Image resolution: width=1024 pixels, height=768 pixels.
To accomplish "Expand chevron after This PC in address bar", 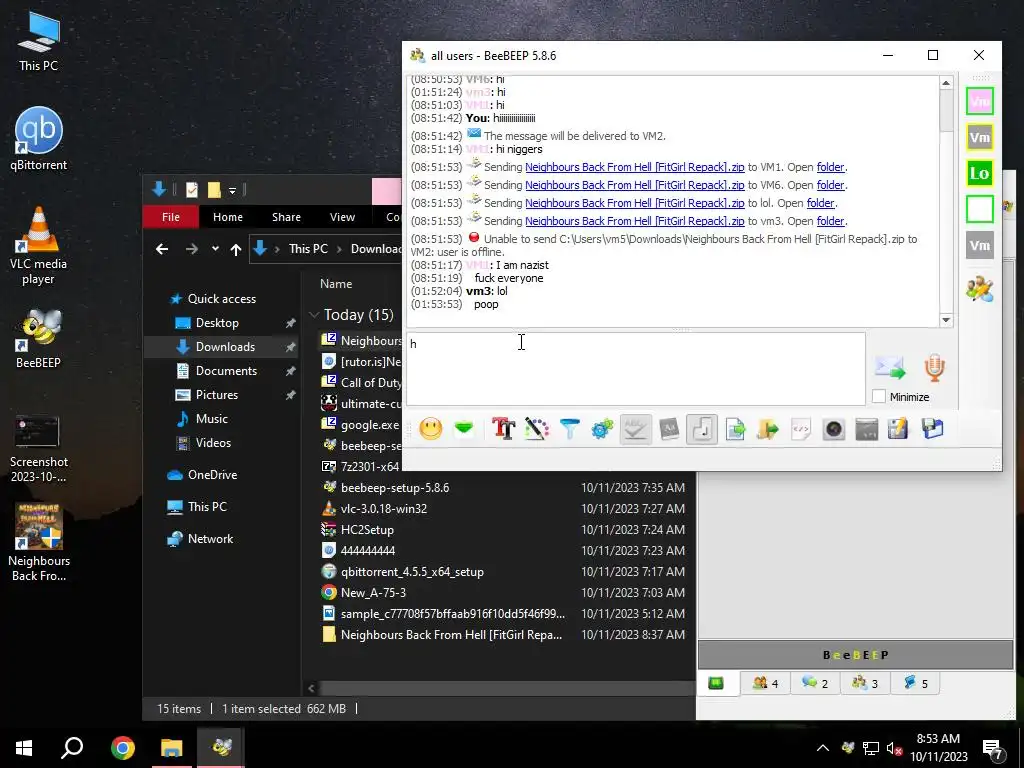I will (x=339, y=249).
